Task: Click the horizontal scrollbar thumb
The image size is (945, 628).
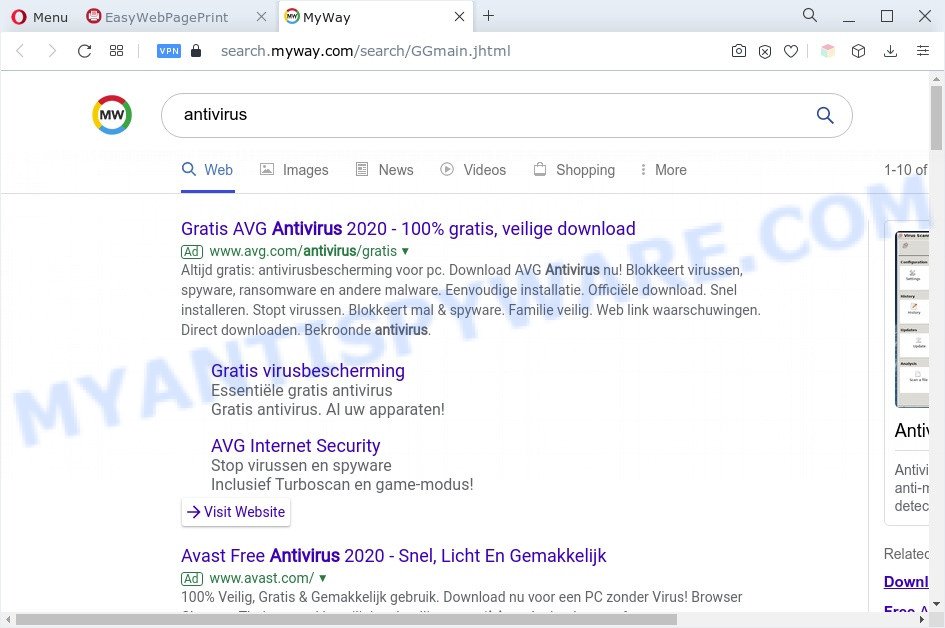Action: click(346, 620)
